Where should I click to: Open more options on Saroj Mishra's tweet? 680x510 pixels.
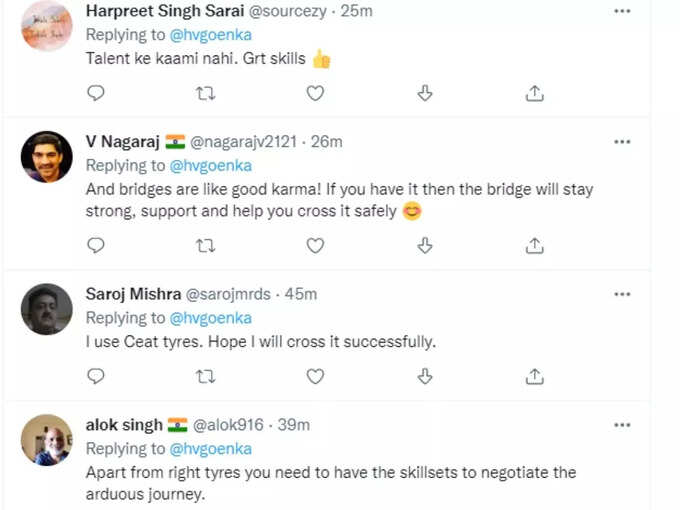(622, 294)
